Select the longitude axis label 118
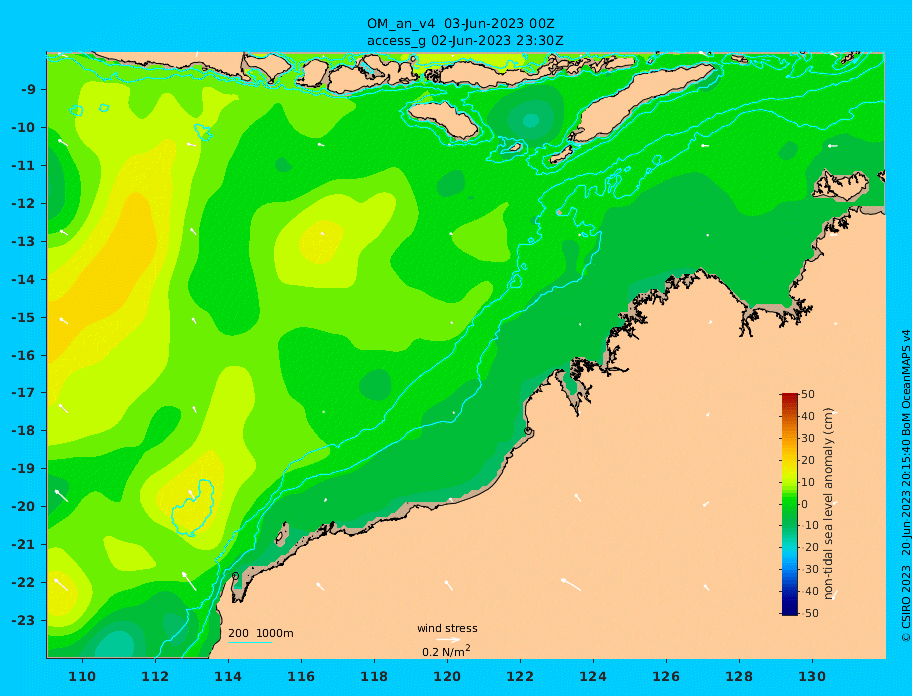Viewport: 912px width, 696px height. 374,676
